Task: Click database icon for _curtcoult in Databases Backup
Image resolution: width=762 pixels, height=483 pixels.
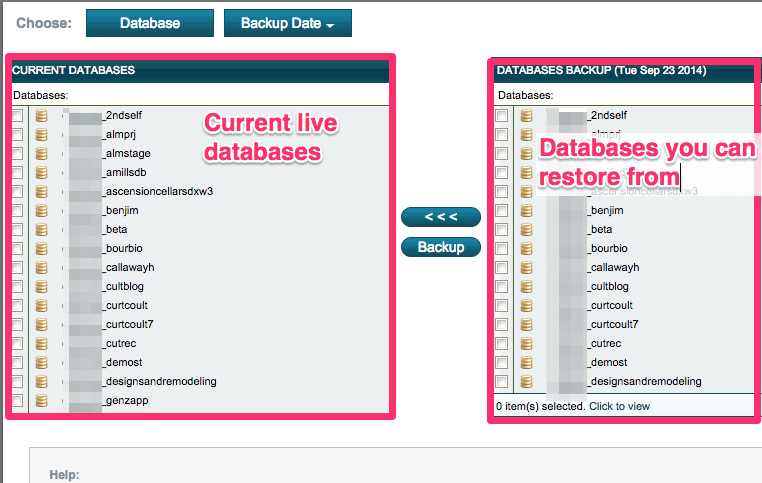Action: tap(526, 305)
